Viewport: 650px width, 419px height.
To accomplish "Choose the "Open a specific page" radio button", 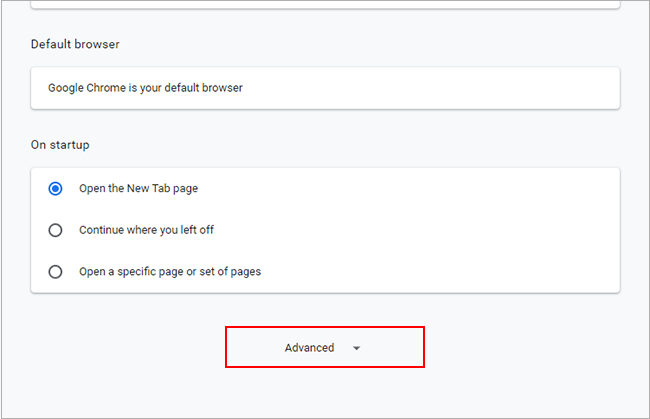I will point(56,271).
